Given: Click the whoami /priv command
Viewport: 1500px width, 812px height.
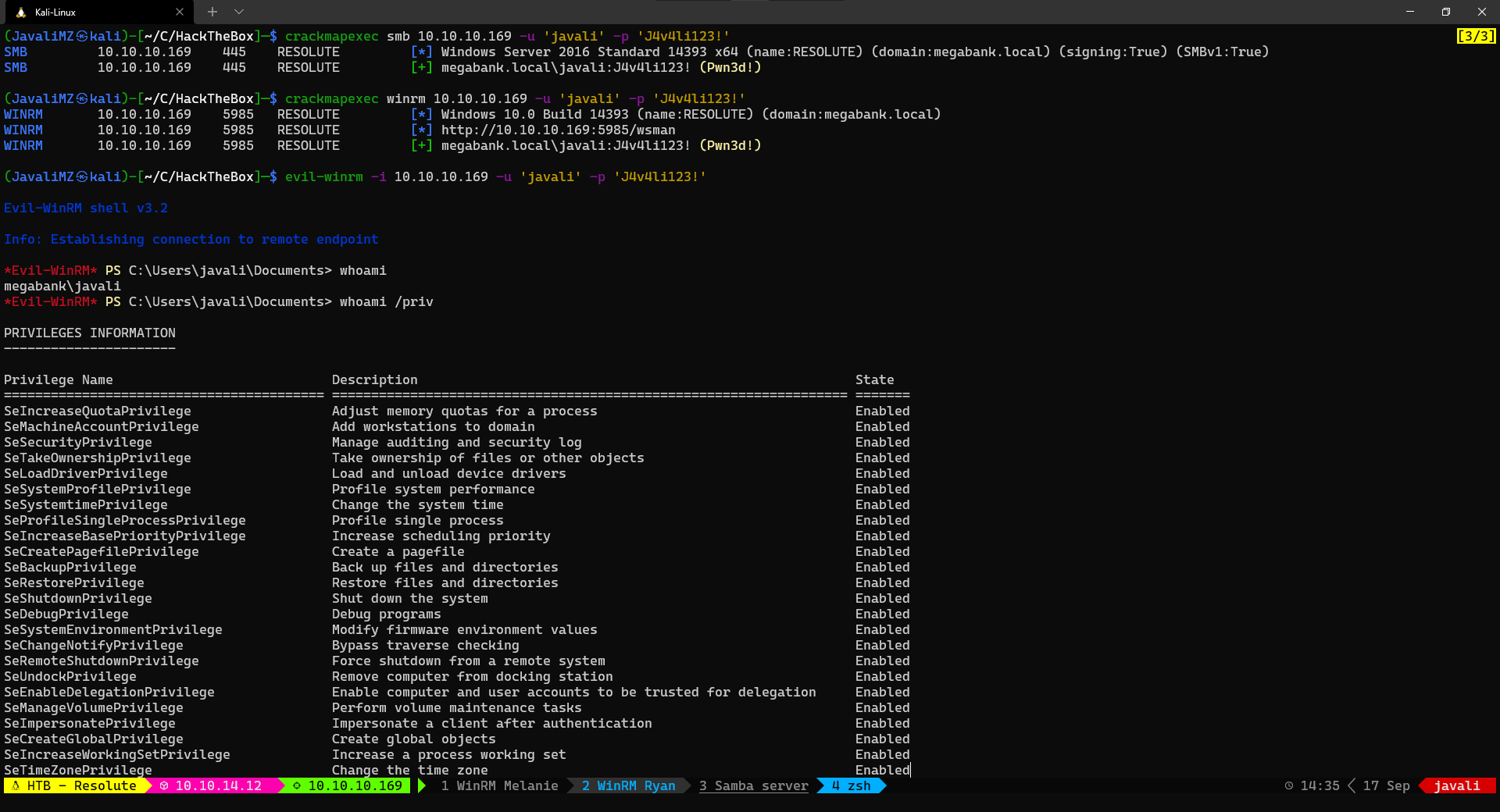Looking at the screenshot, I should (386, 301).
